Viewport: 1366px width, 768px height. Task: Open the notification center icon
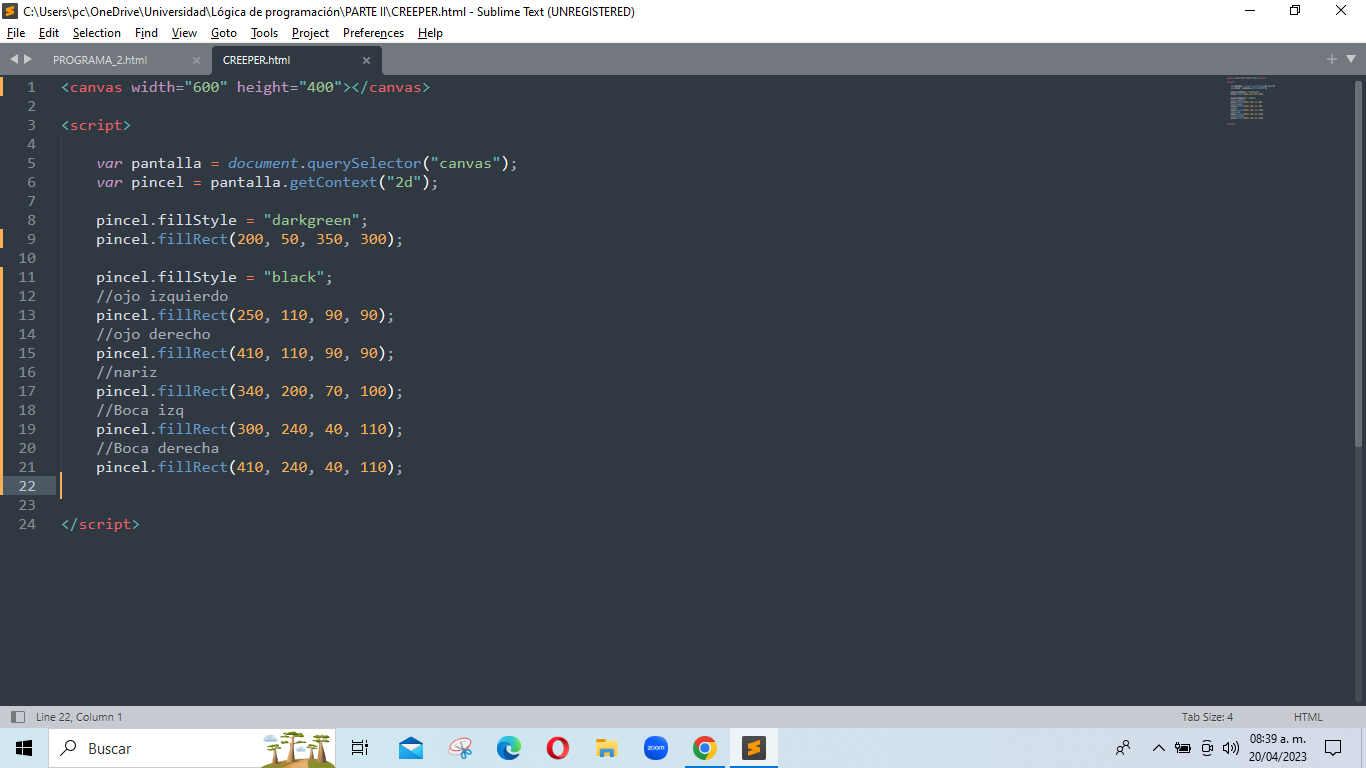tap(1333, 748)
